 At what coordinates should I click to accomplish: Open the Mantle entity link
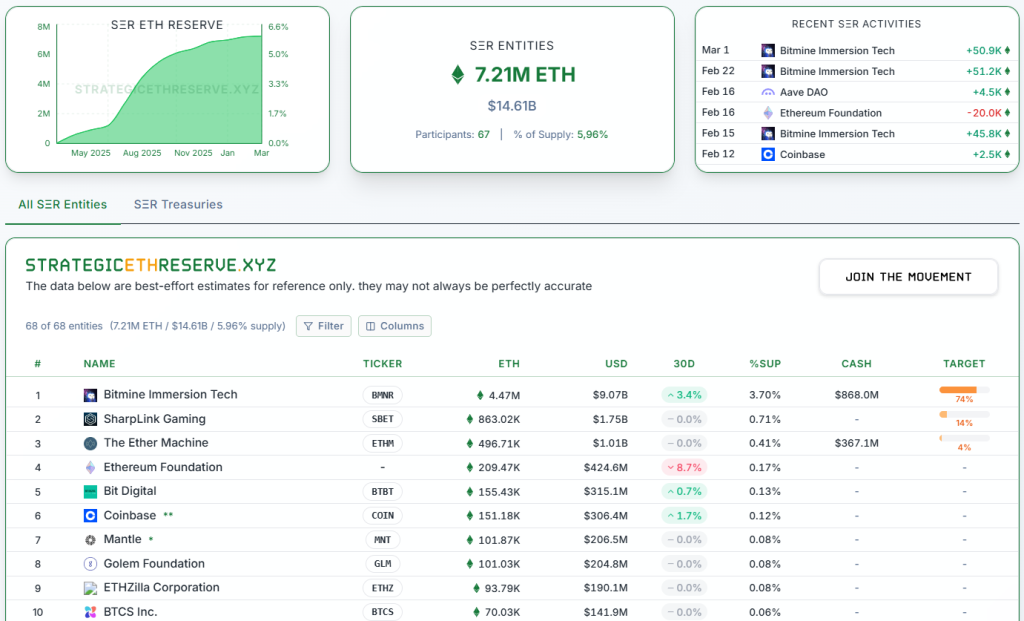pos(122,540)
